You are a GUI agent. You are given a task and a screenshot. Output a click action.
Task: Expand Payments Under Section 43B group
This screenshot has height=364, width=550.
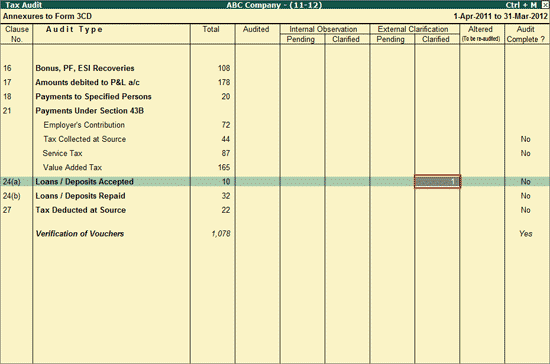89,111
